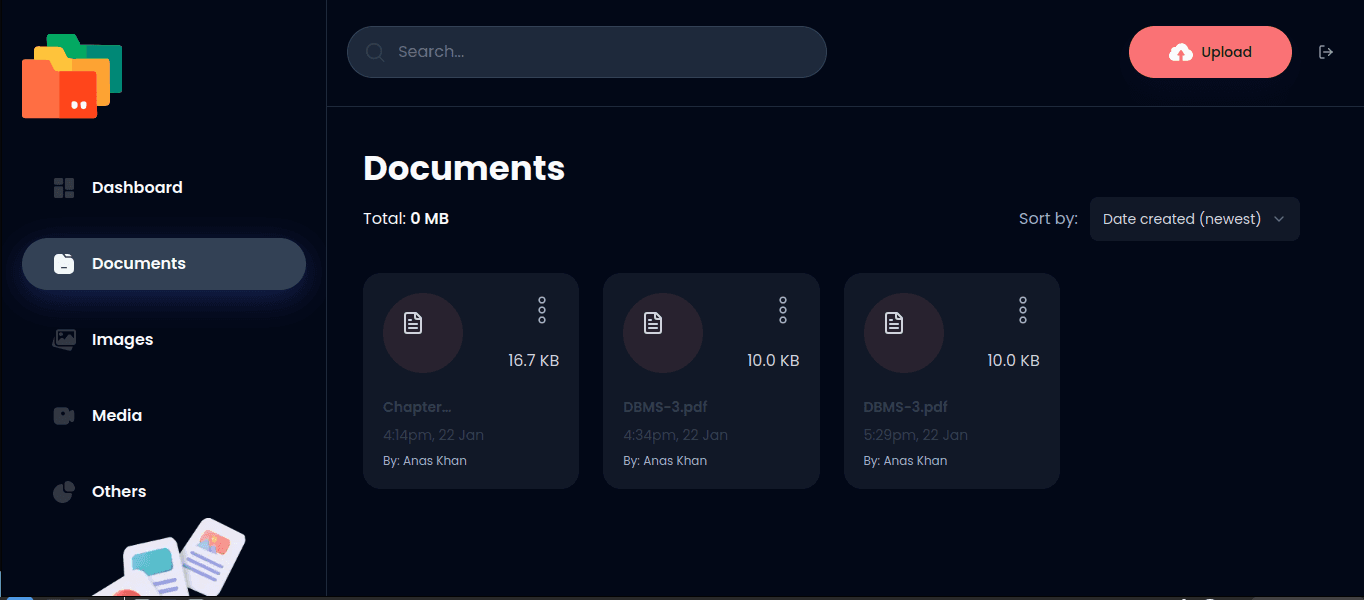The image size is (1364, 600).
Task: Open the three-dot menu on the 4:34pm DBMS-3.pdf card
Action: coord(783,310)
